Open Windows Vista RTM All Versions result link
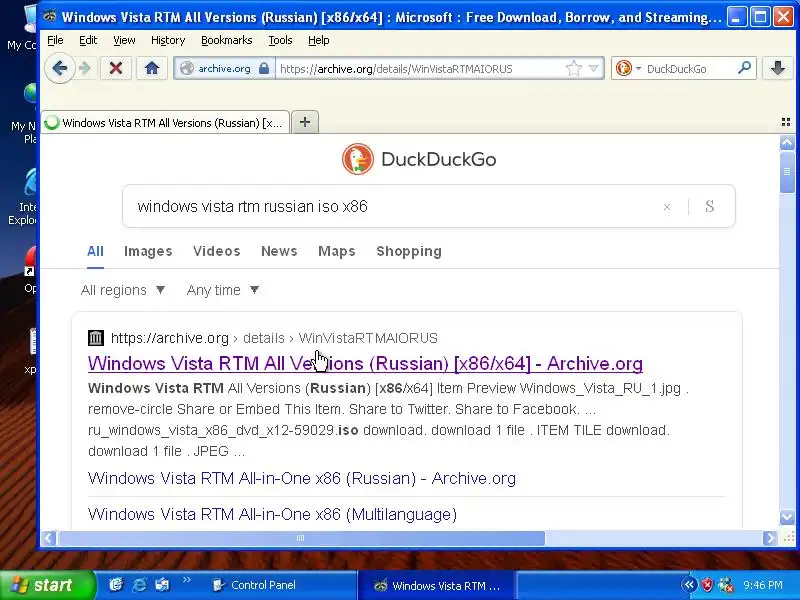This screenshot has height=600, width=800. pyautogui.click(x=365, y=363)
